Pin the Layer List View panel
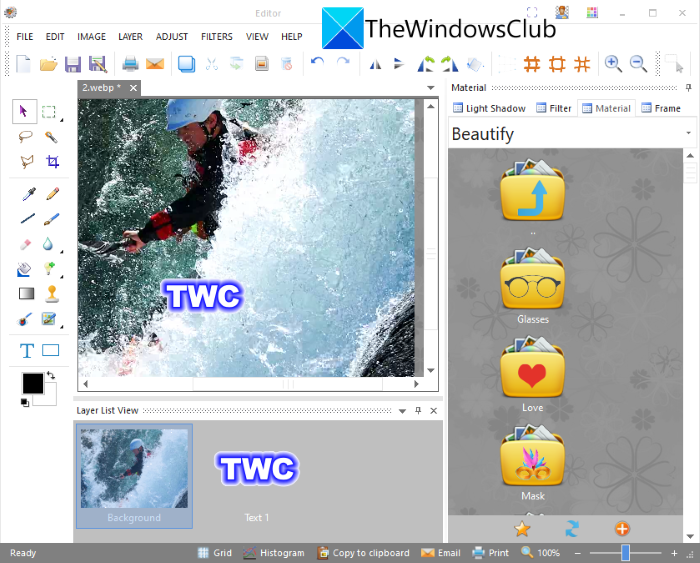700x563 pixels. 418,410
